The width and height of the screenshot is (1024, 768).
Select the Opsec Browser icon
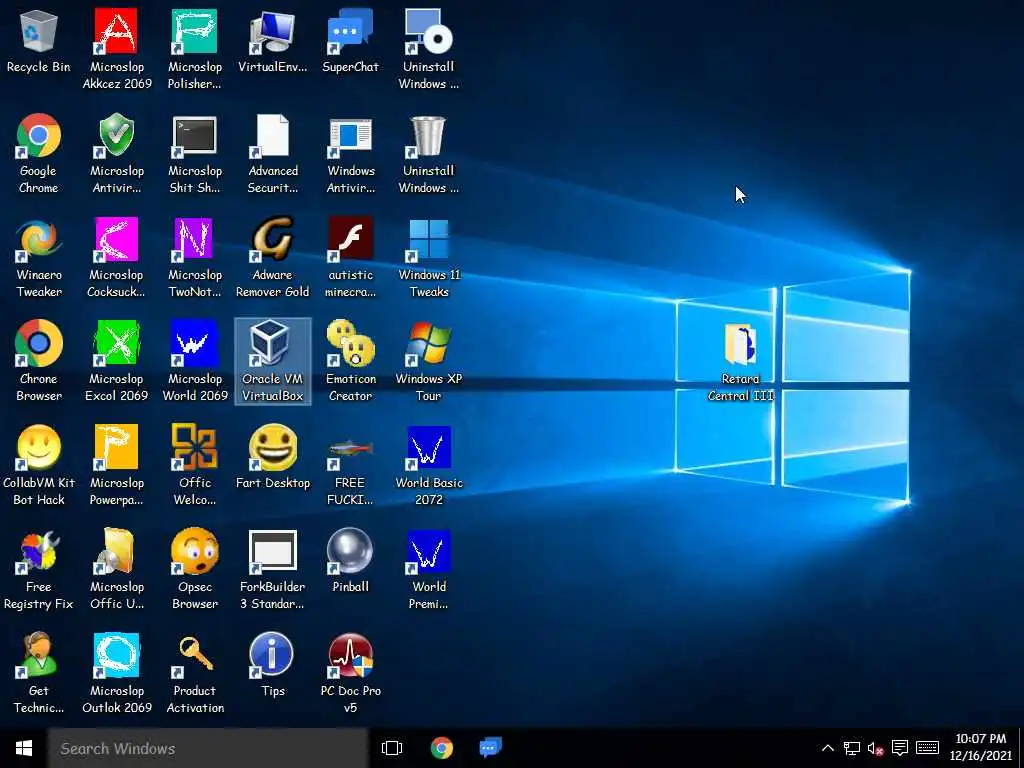pos(195,552)
